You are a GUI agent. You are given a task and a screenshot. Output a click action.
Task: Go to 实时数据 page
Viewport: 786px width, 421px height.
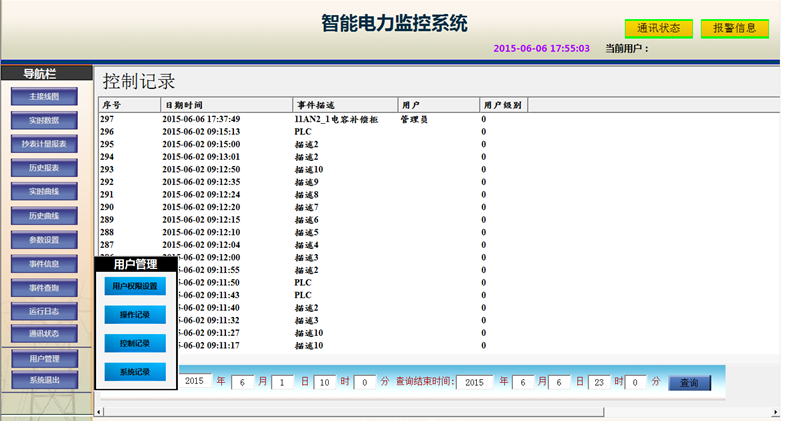coord(44,121)
